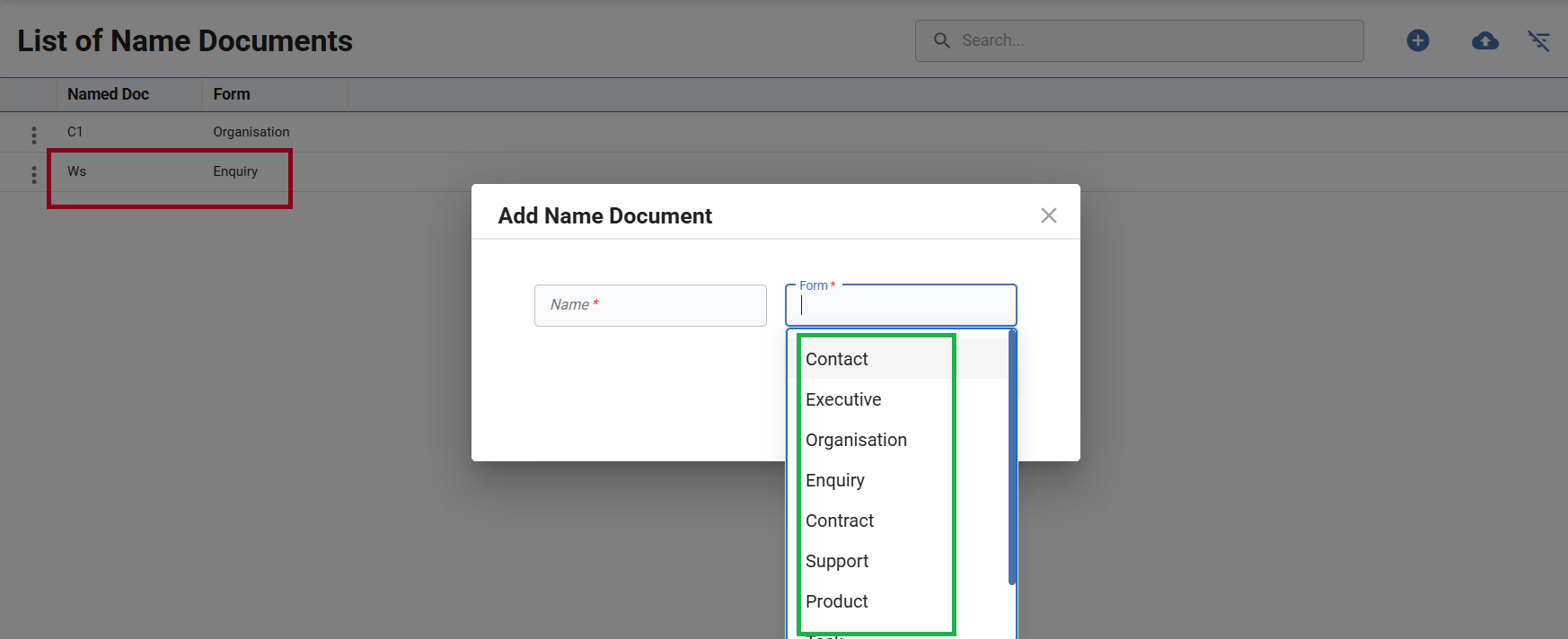Image resolution: width=1568 pixels, height=639 pixels.
Task: Focus the Search input field
Action: click(1140, 40)
